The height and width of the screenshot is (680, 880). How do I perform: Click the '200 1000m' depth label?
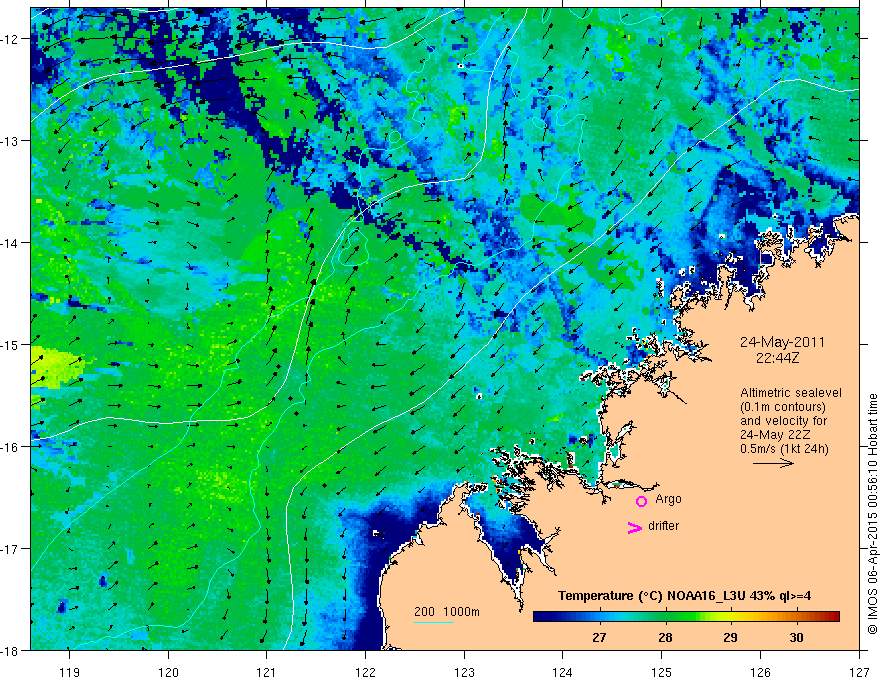tap(447, 612)
